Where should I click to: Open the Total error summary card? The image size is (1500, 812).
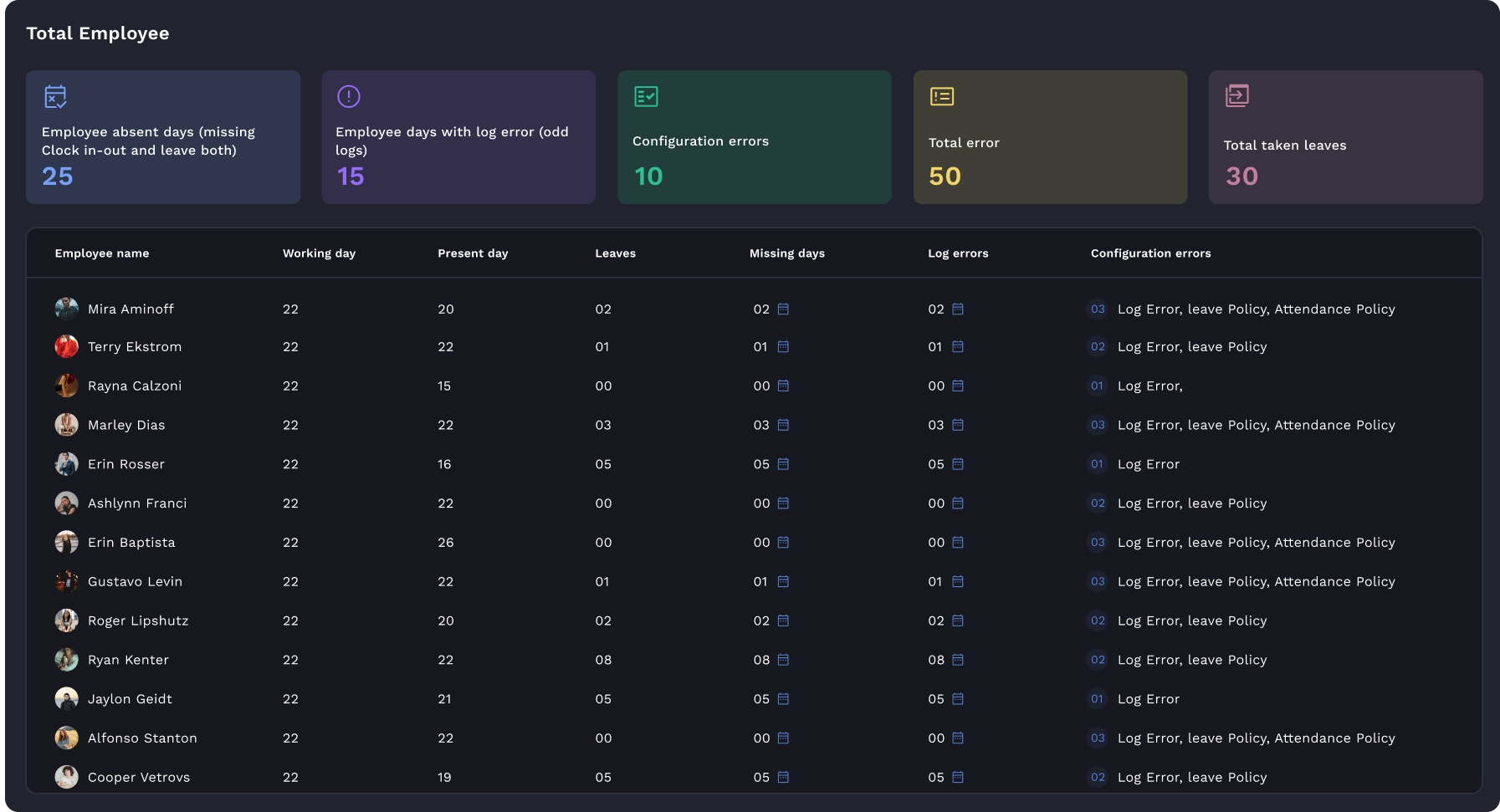pyautogui.click(x=1050, y=137)
